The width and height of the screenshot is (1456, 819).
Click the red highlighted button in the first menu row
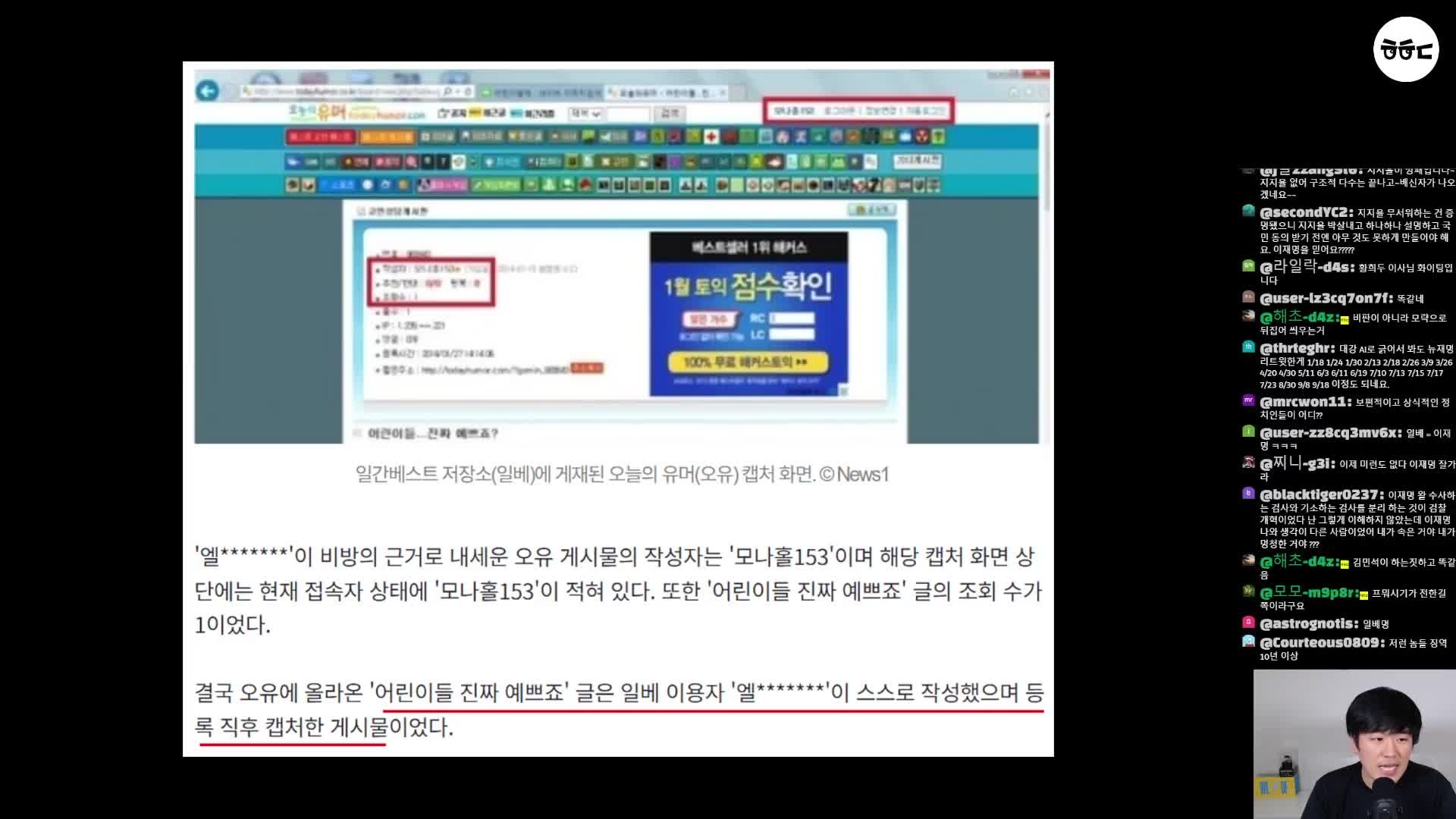pyautogui.click(x=320, y=136)
